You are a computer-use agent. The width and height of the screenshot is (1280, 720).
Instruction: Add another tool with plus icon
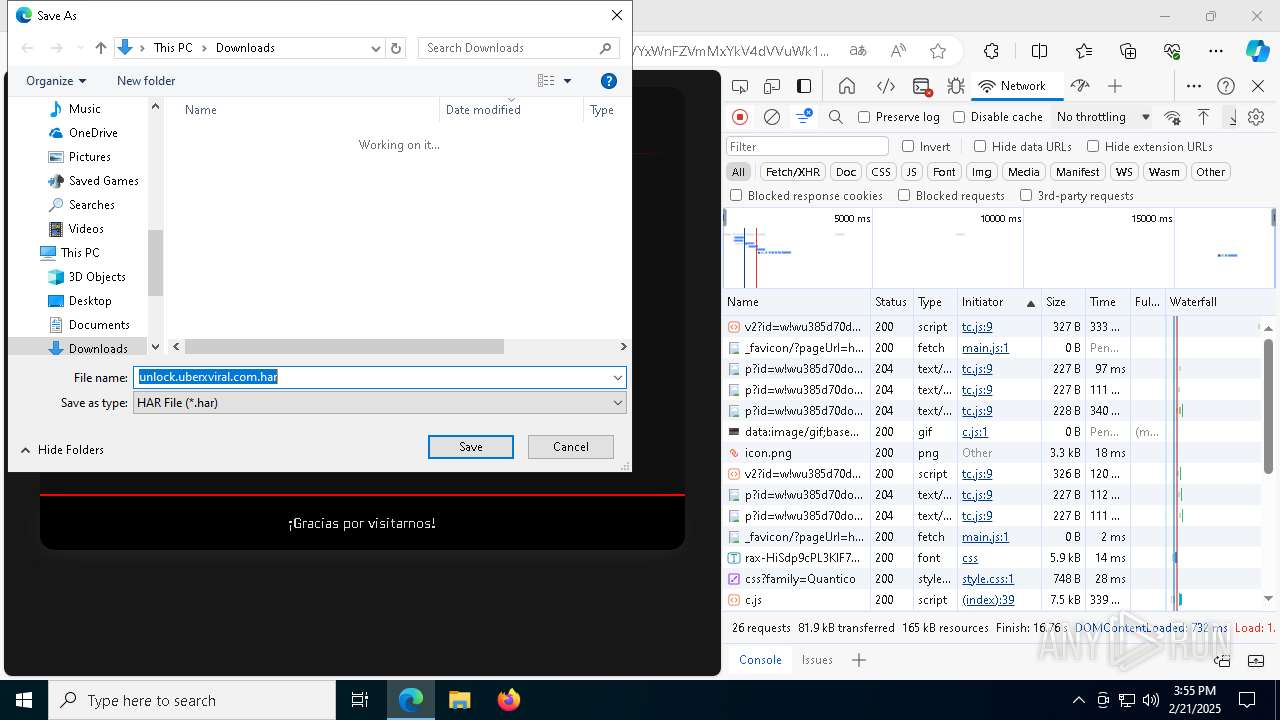(x=1115, y=86)
